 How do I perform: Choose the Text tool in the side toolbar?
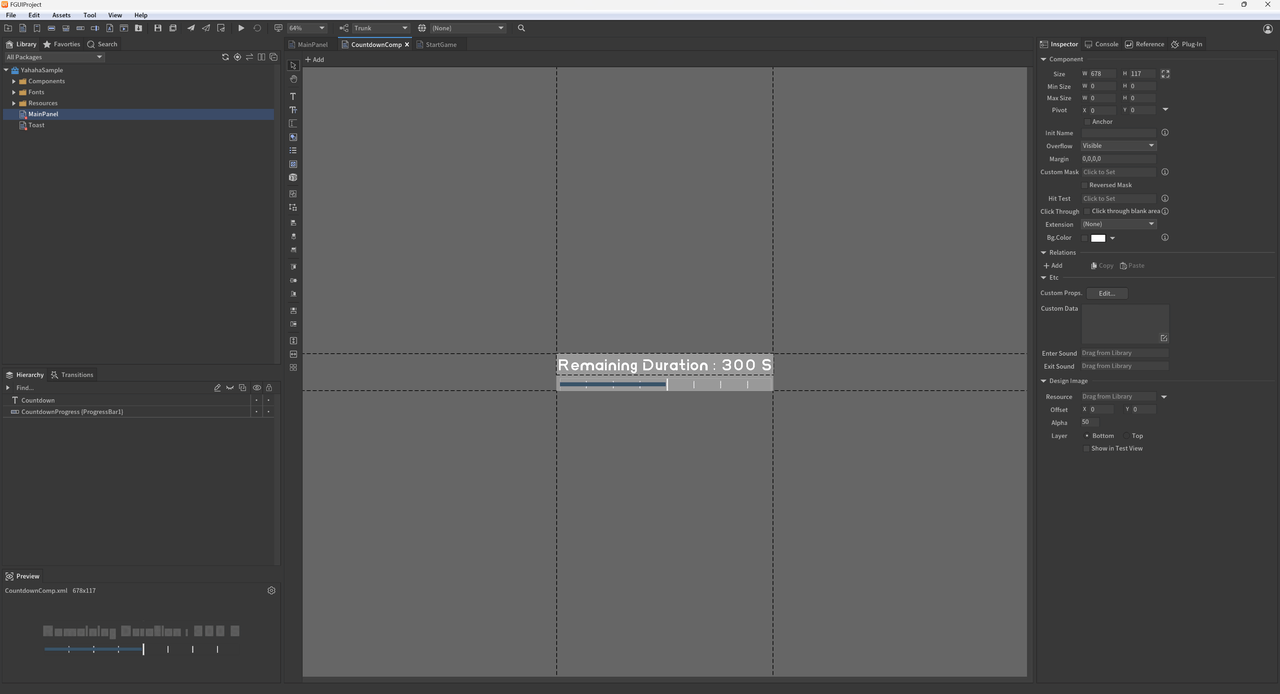[x=293, y=97]
